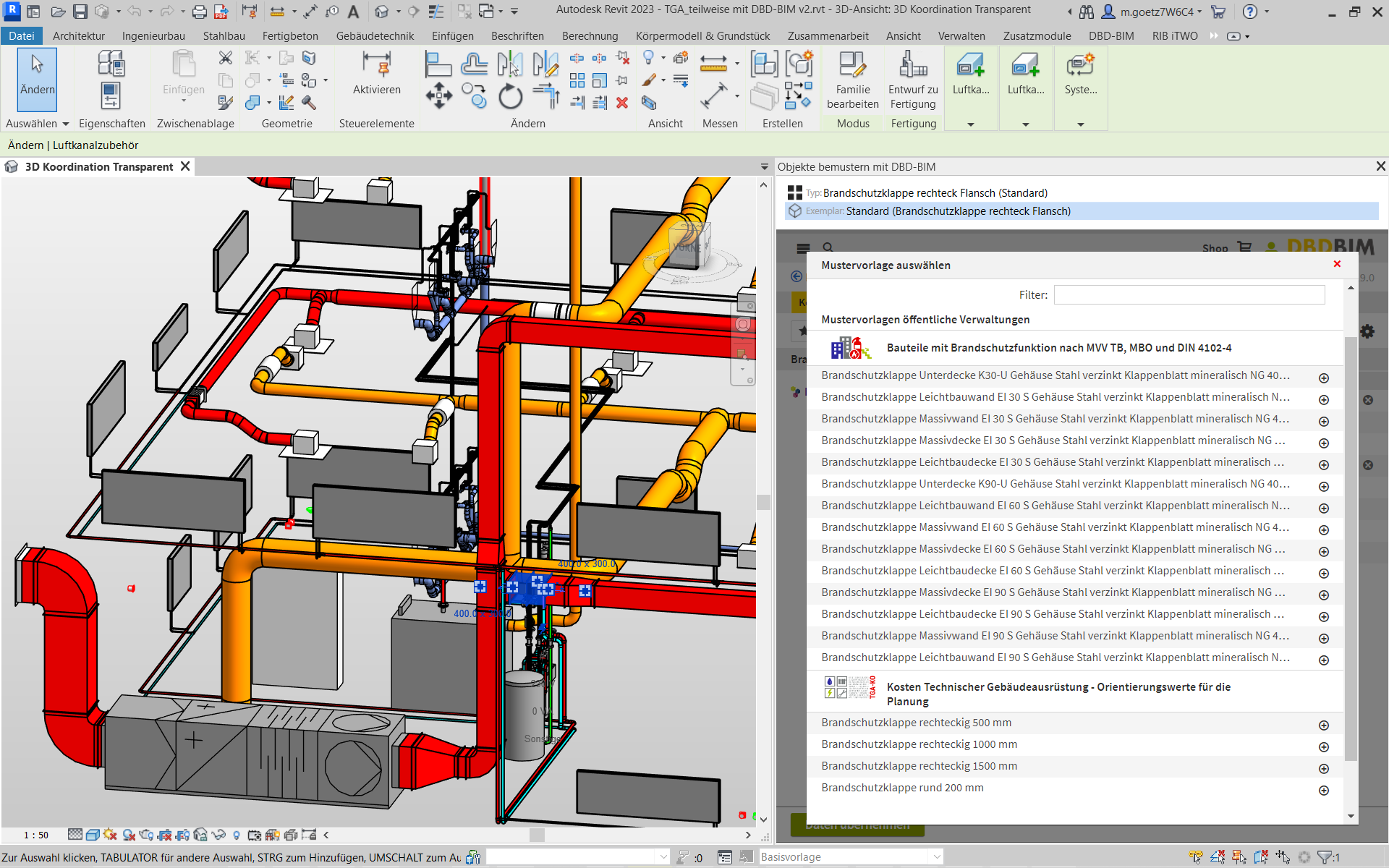Select the 3D Koordination Transparent view tab
Screen dimensions: 1389x868
[99, 166]
